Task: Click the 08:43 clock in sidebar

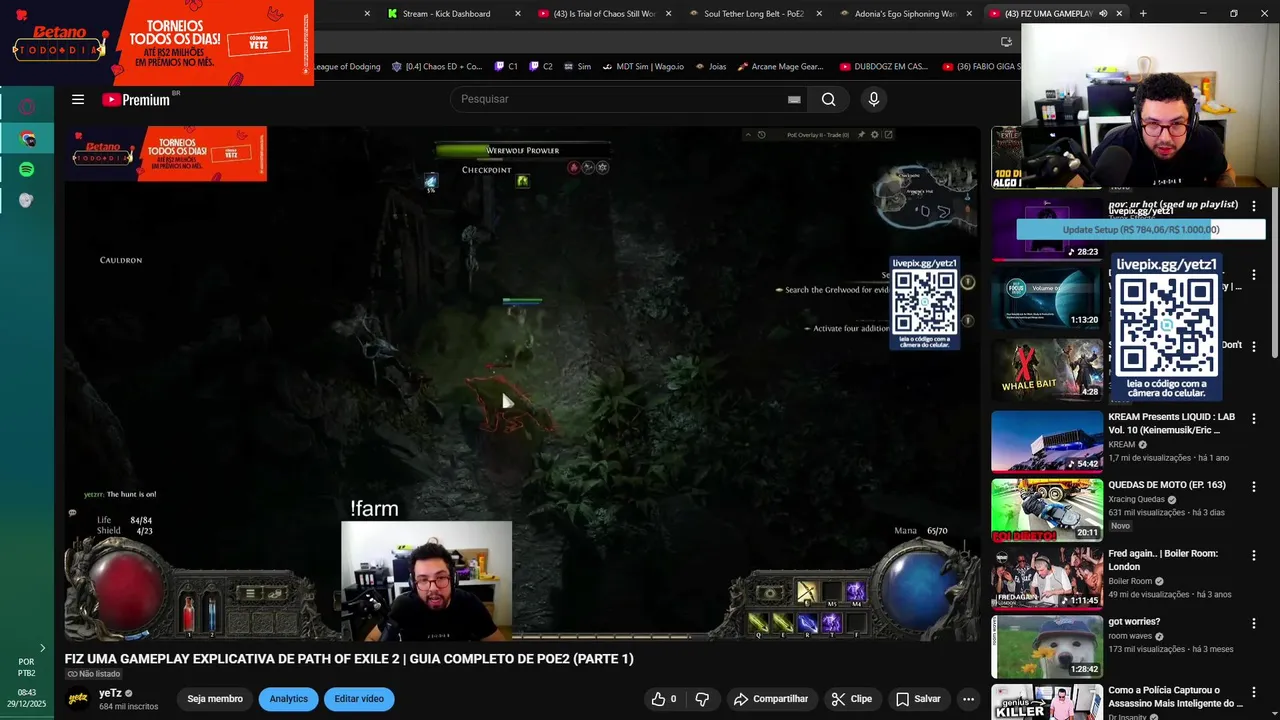Action: pos(27,692)
